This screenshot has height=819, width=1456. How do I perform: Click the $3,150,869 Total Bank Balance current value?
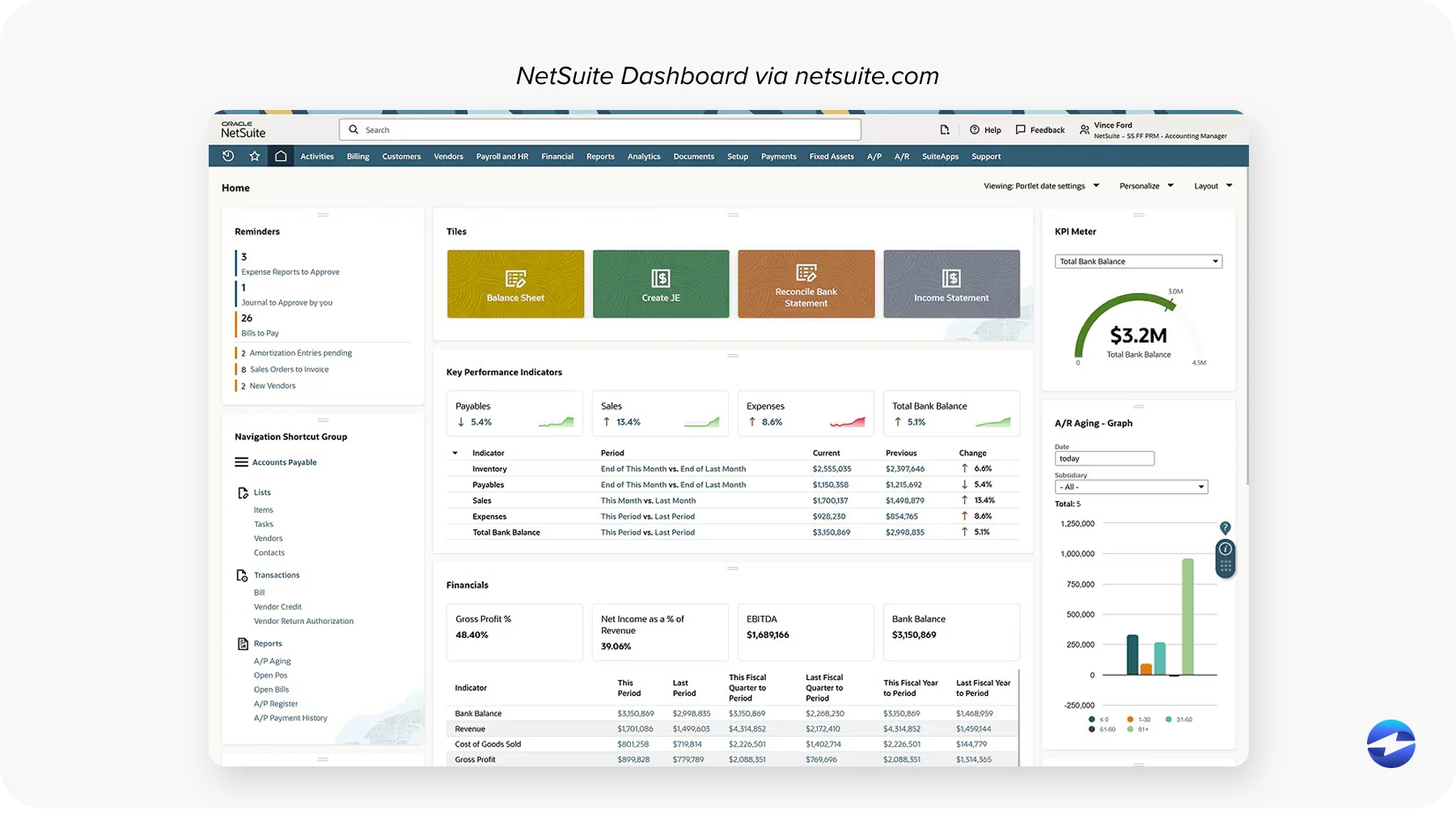(831, 532)
